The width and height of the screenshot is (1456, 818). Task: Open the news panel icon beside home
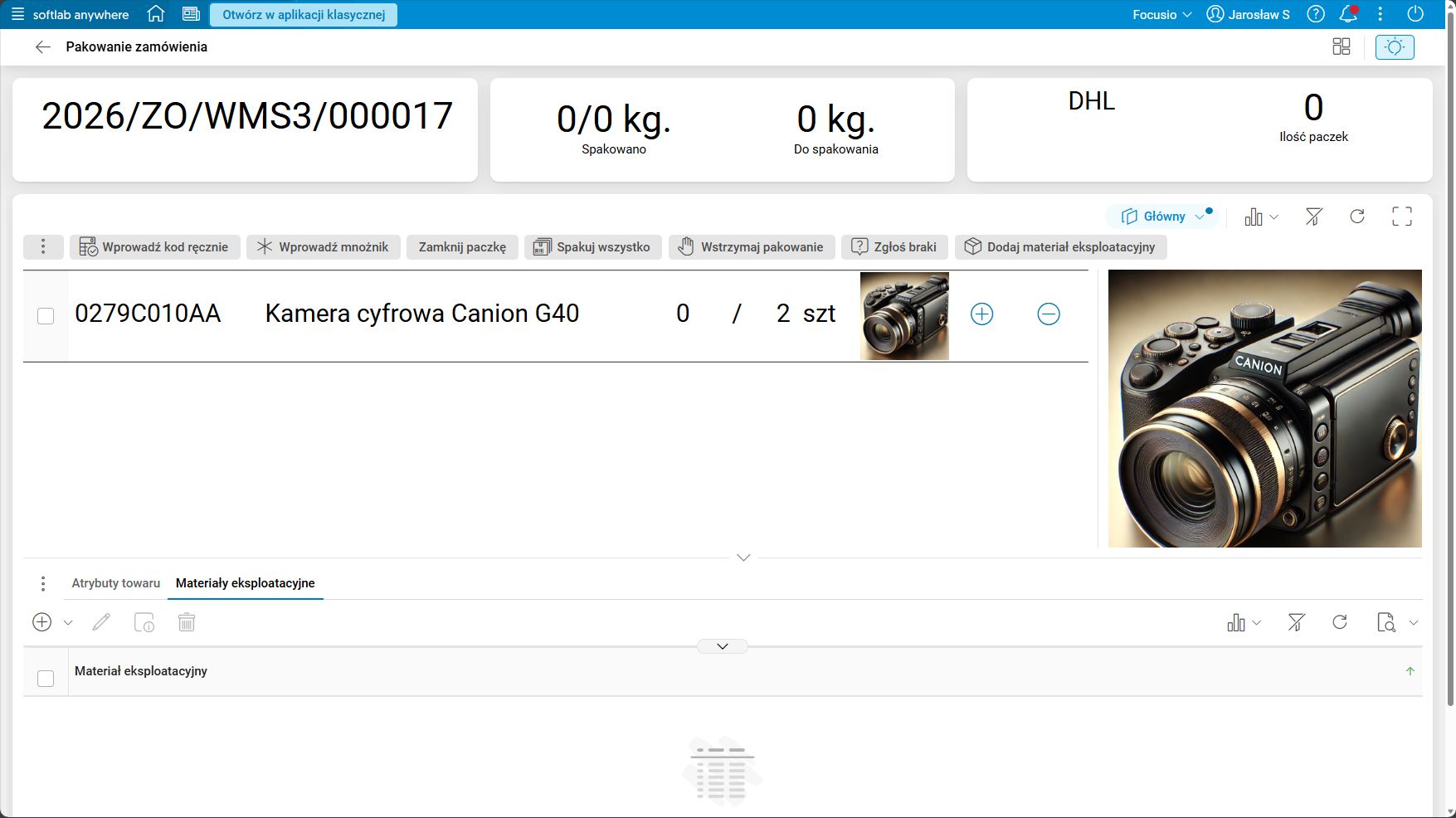191,14
